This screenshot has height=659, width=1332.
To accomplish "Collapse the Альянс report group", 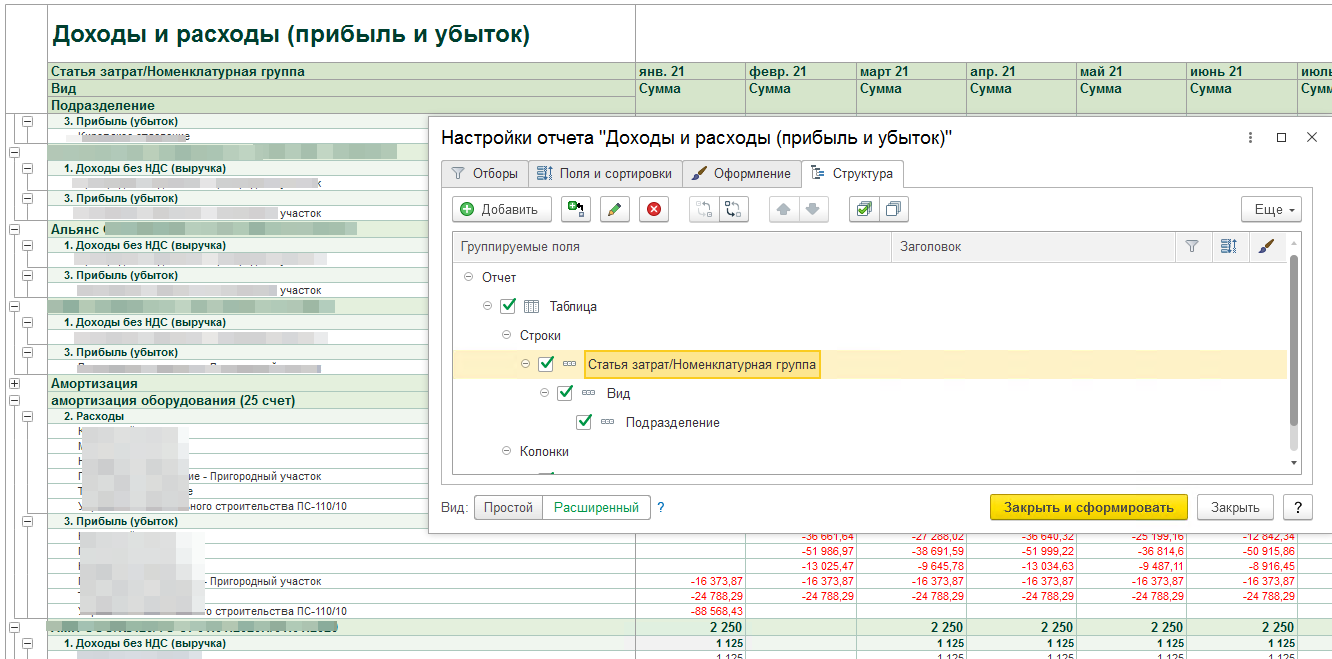I will [x=14, y=229].
